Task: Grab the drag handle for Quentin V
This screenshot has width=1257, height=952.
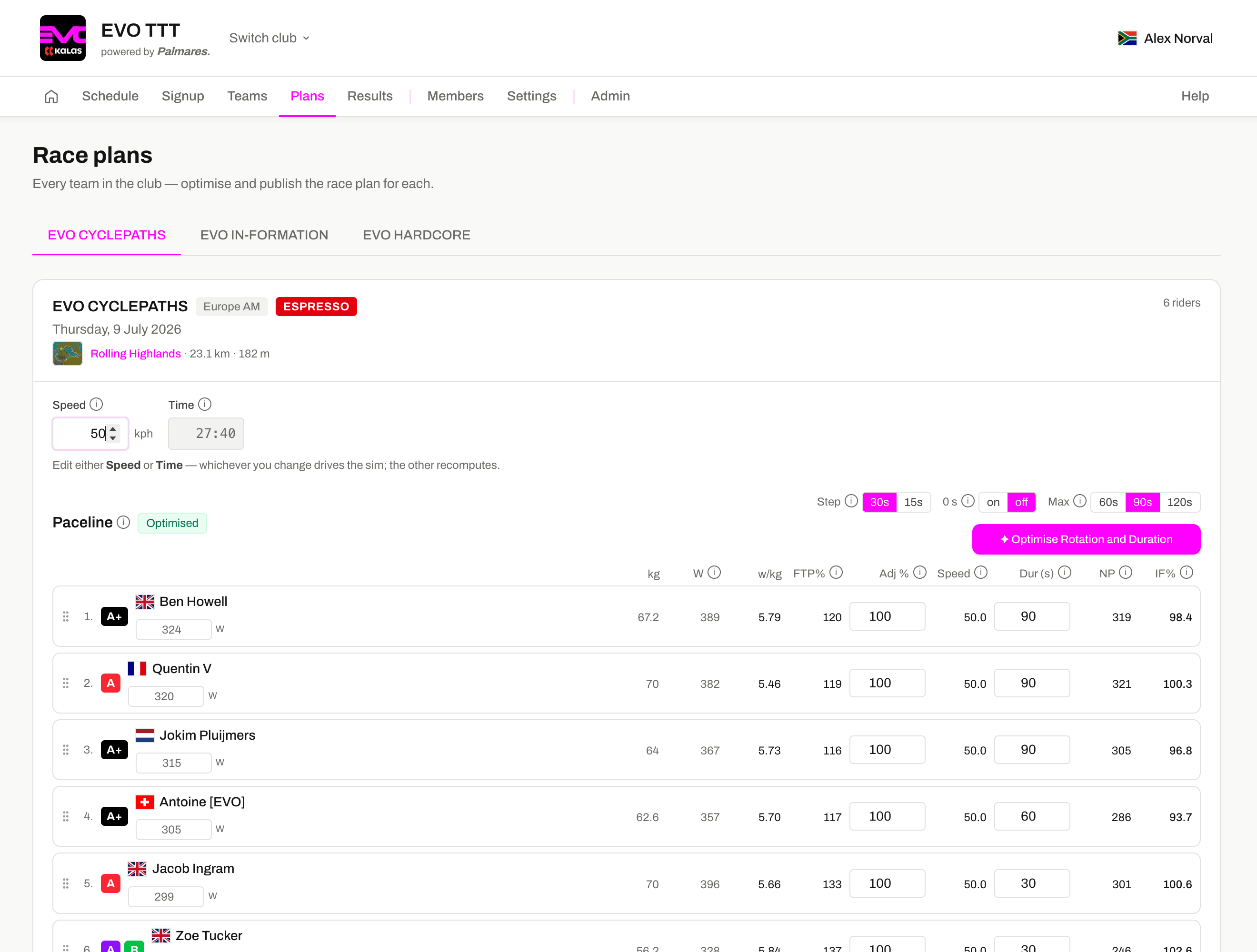Action: pos(66,683)
